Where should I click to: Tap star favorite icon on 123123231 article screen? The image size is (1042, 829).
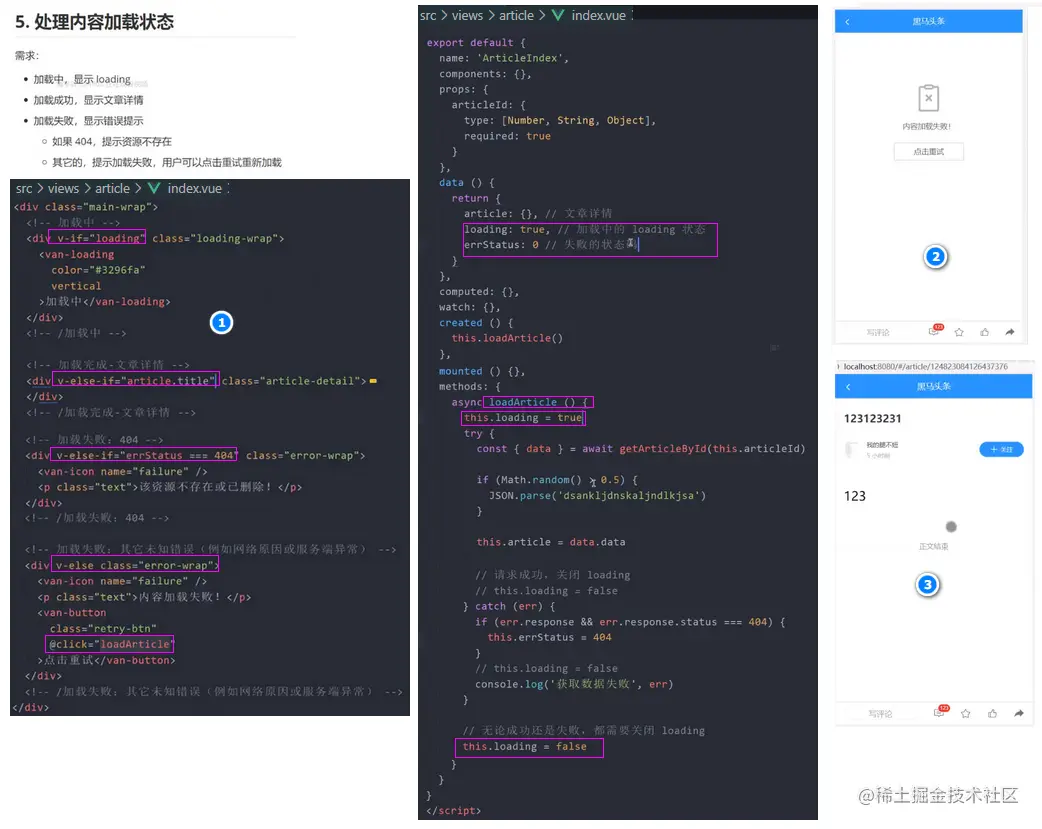(x=966, y=713)
